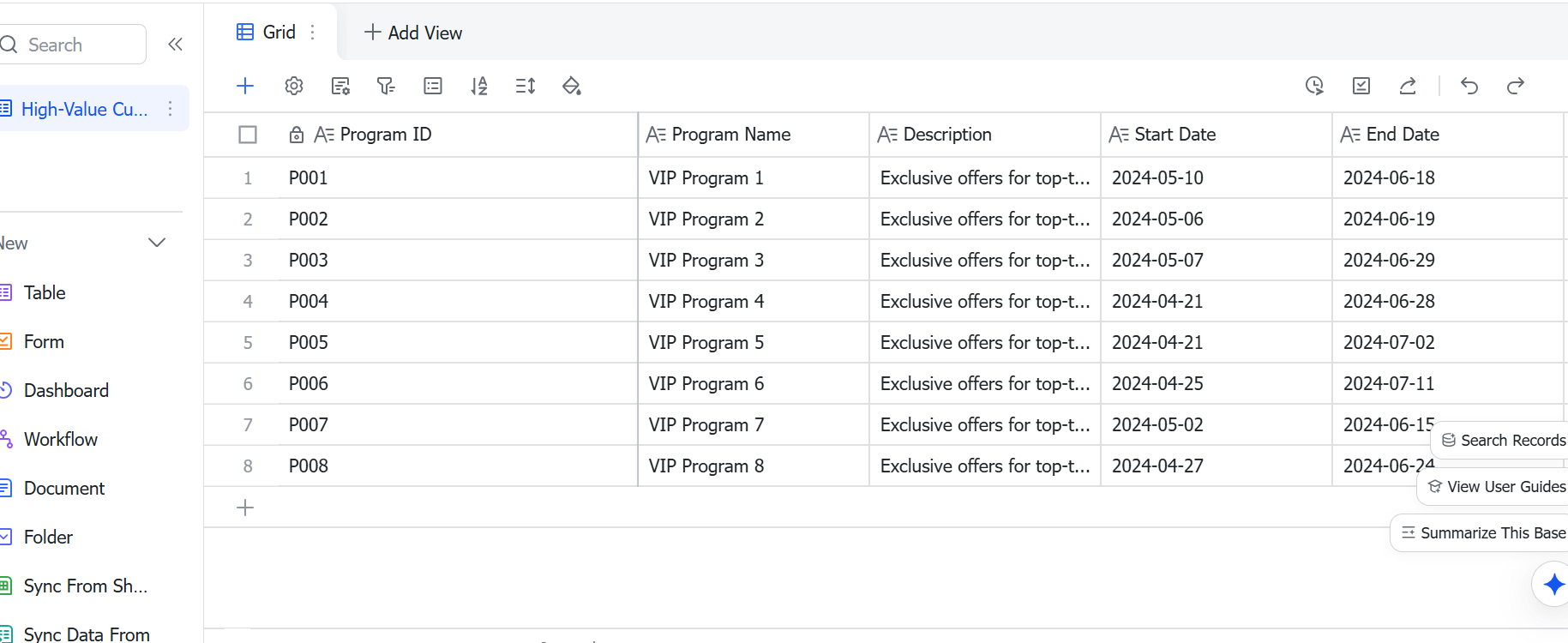Screen dimensions: 1568x643
Task: Open High-Value Cu... table options dots
Action: coord(171,109)
